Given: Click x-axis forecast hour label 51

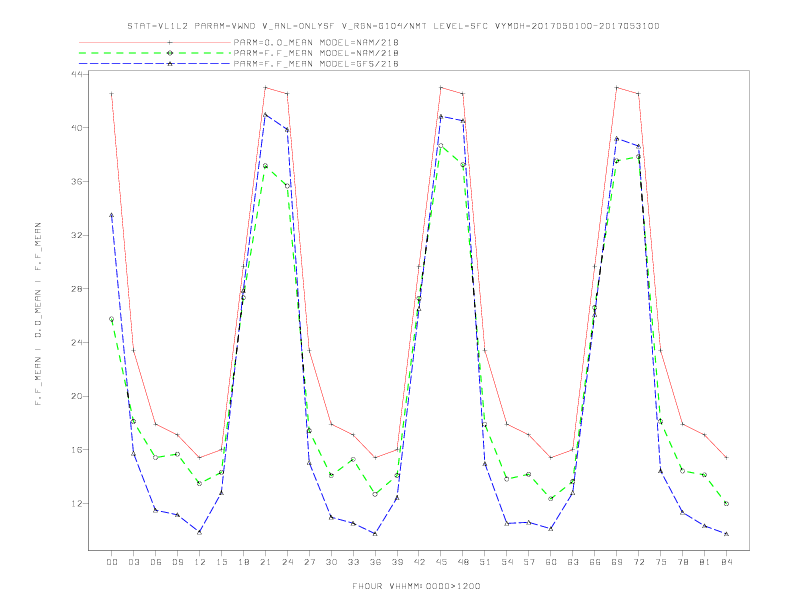Looking at the screenshot, I should point(485,562).
